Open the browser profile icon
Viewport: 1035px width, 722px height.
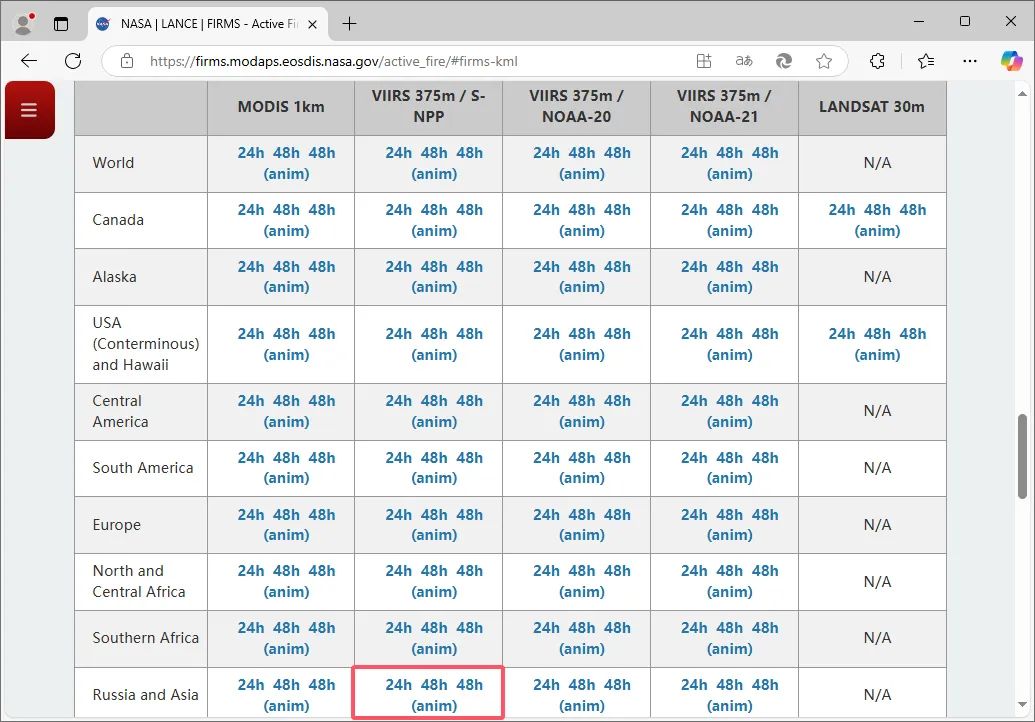[x=24, y=24]
